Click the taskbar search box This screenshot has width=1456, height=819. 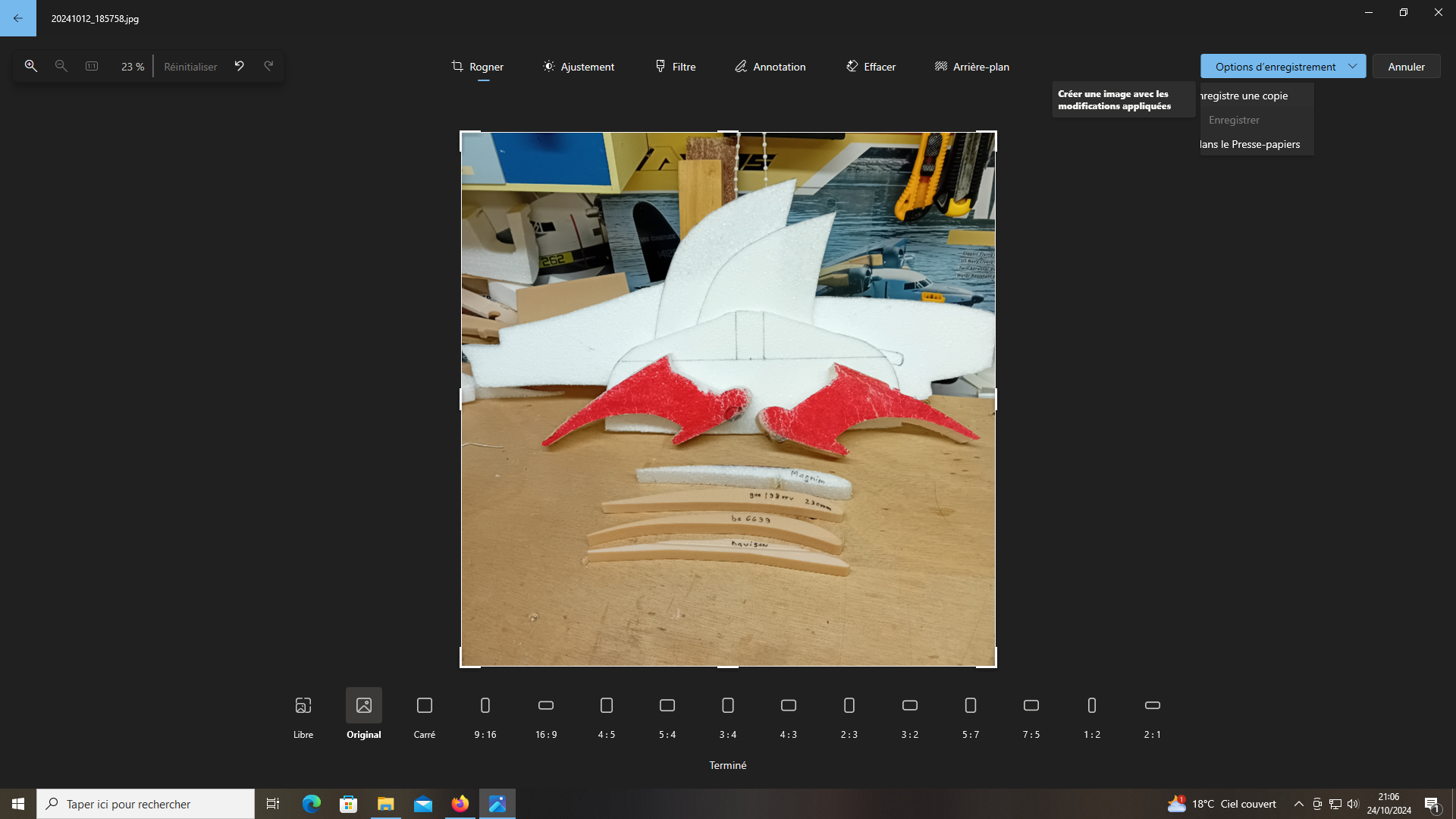point(146,804)
